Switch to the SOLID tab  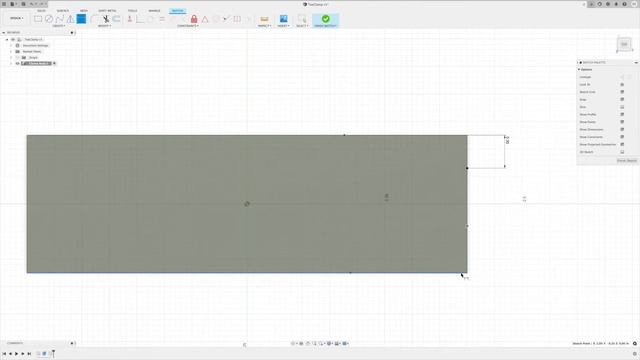(41, 11)
